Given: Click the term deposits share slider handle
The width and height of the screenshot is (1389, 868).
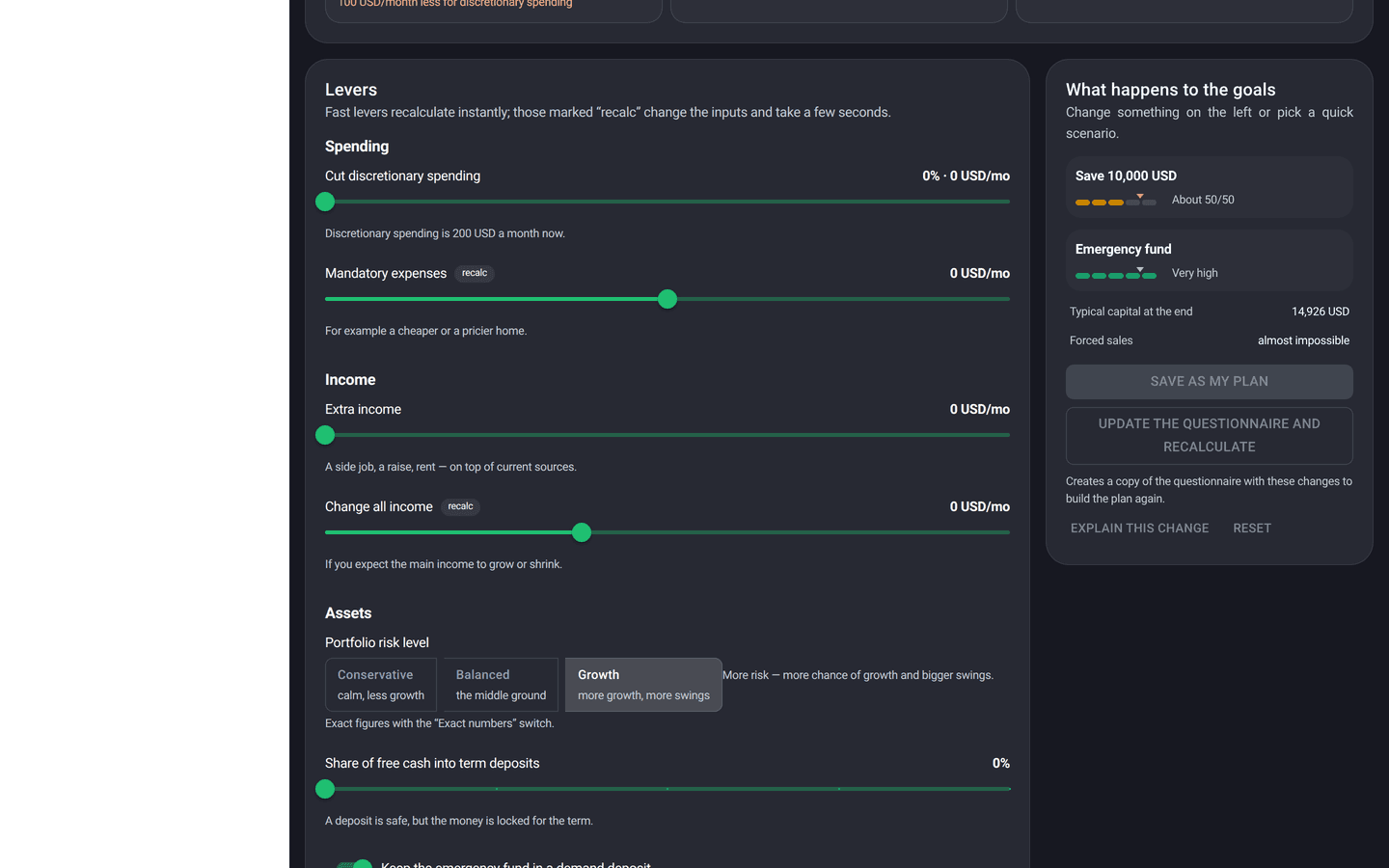Looking at the screenshot, I should 325,789.
